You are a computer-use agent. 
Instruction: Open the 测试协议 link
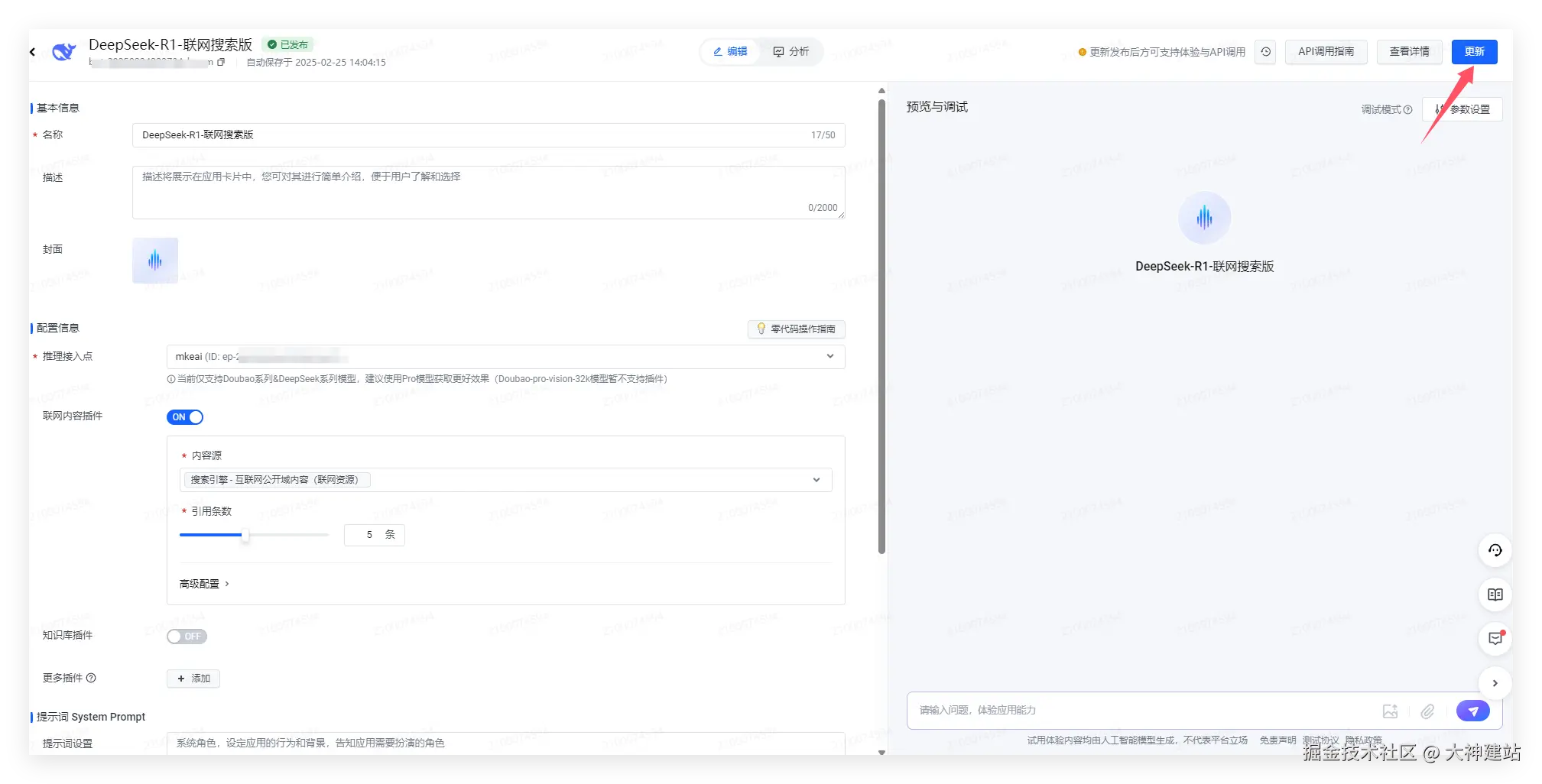click(1321, 740)
